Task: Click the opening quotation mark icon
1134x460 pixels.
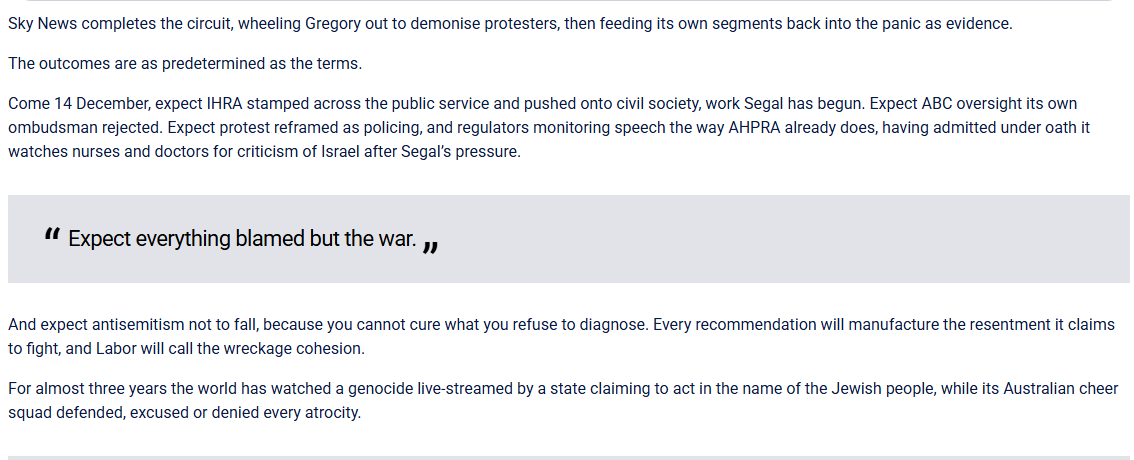Action: pos(51,234)
